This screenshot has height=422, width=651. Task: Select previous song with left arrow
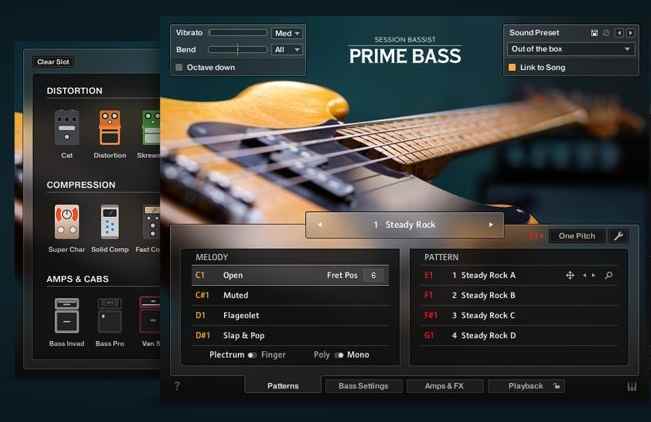(320, 225)
